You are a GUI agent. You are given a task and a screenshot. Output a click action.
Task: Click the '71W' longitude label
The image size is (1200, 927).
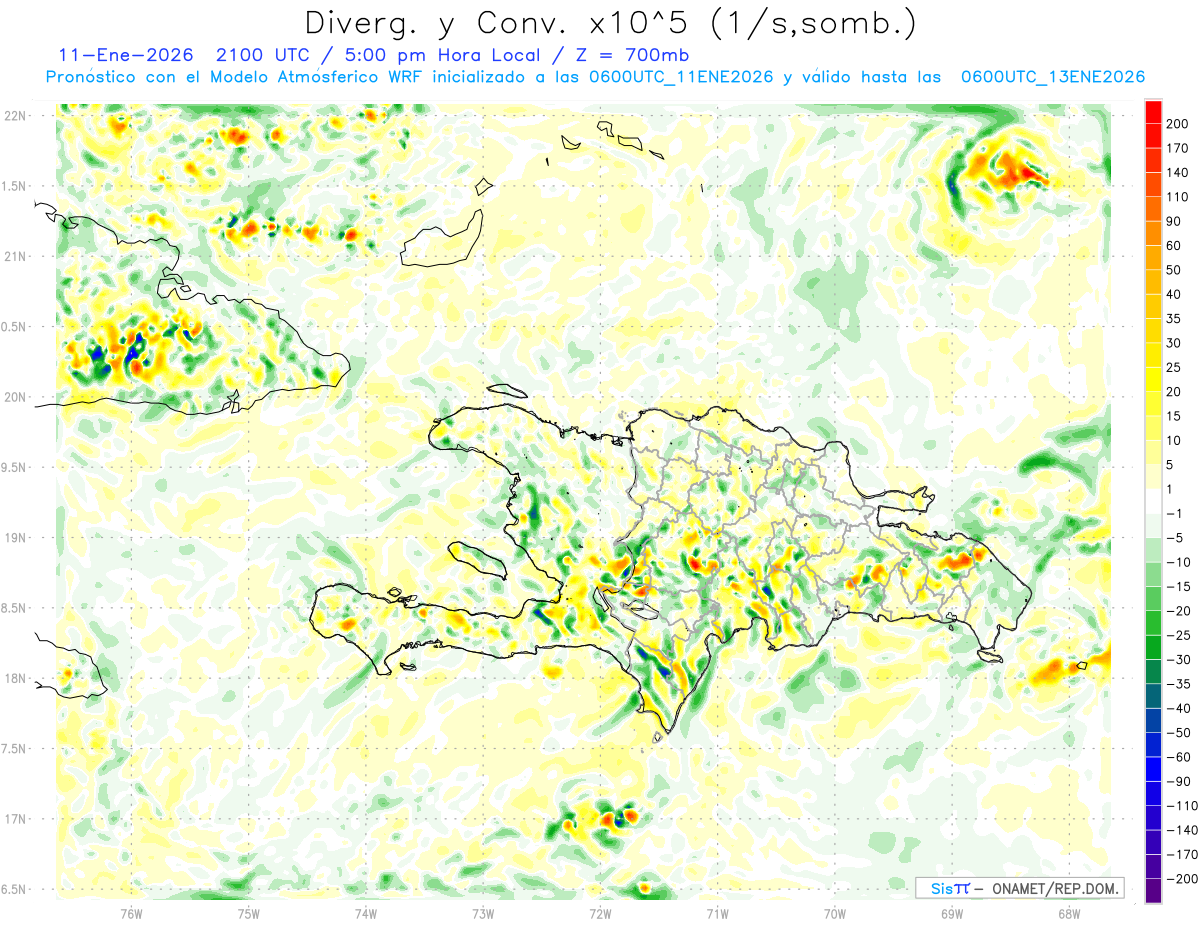point(717,912)
